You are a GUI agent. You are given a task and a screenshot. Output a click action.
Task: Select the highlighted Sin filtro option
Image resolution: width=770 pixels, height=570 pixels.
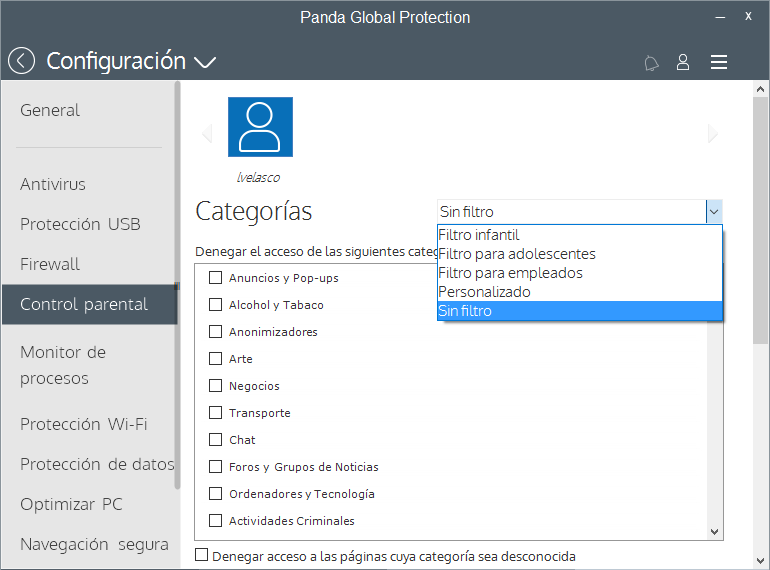click(x=579, y=311)
